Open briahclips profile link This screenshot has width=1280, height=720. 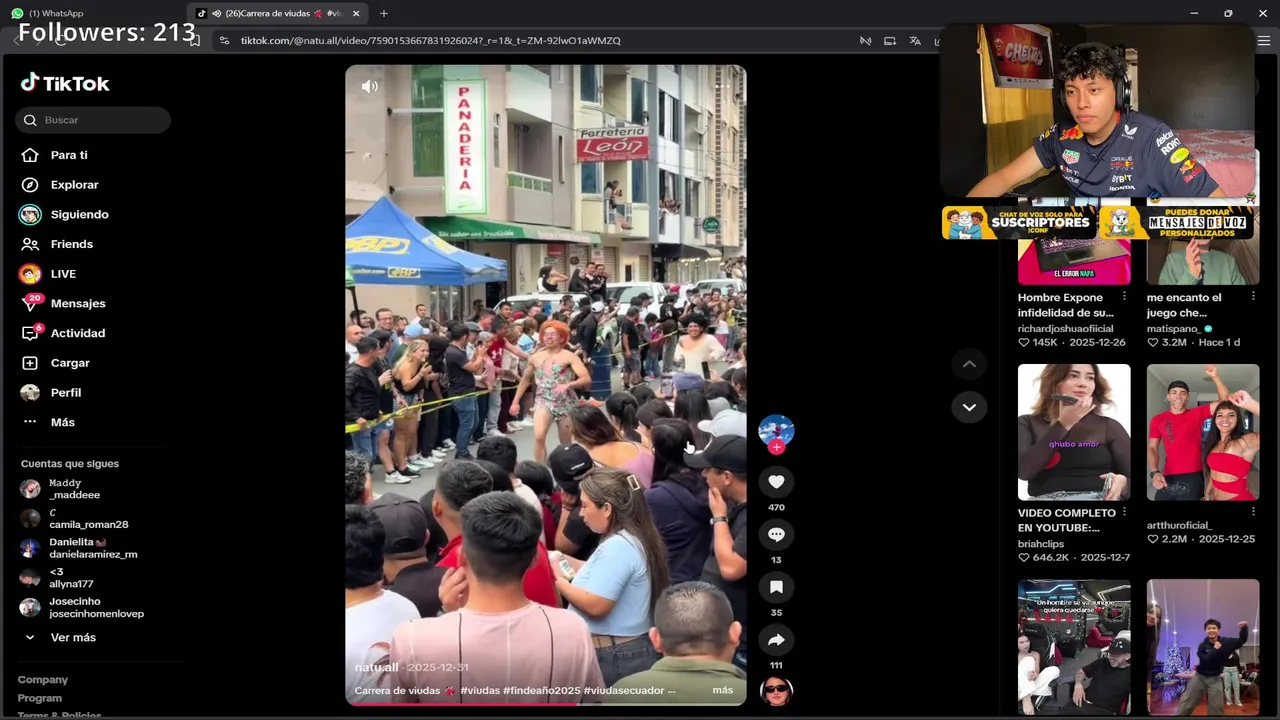(x=1041, y=544)
